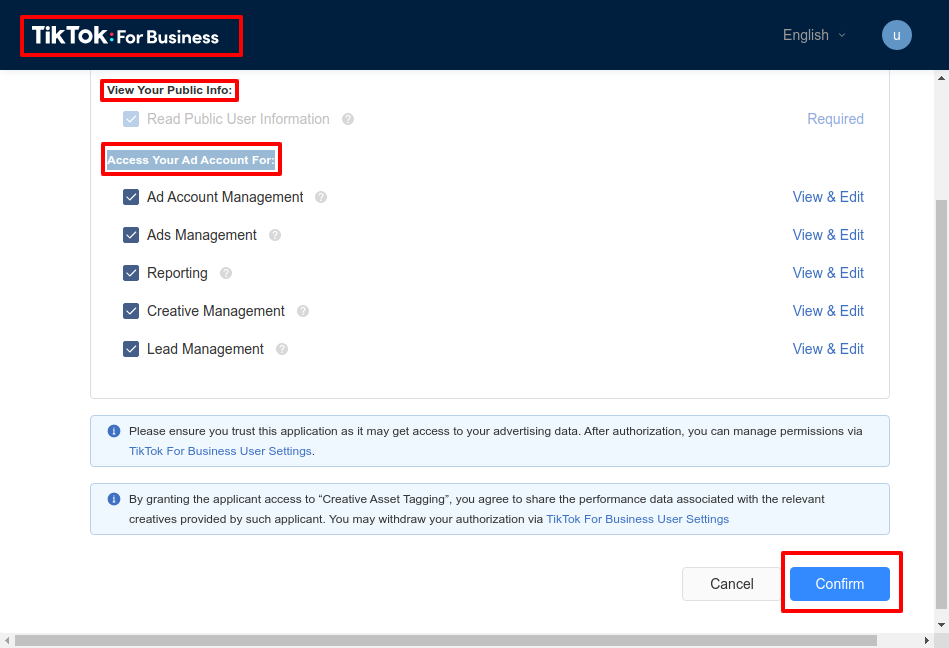Click the TikTok For Business logo

coord(125,36)
